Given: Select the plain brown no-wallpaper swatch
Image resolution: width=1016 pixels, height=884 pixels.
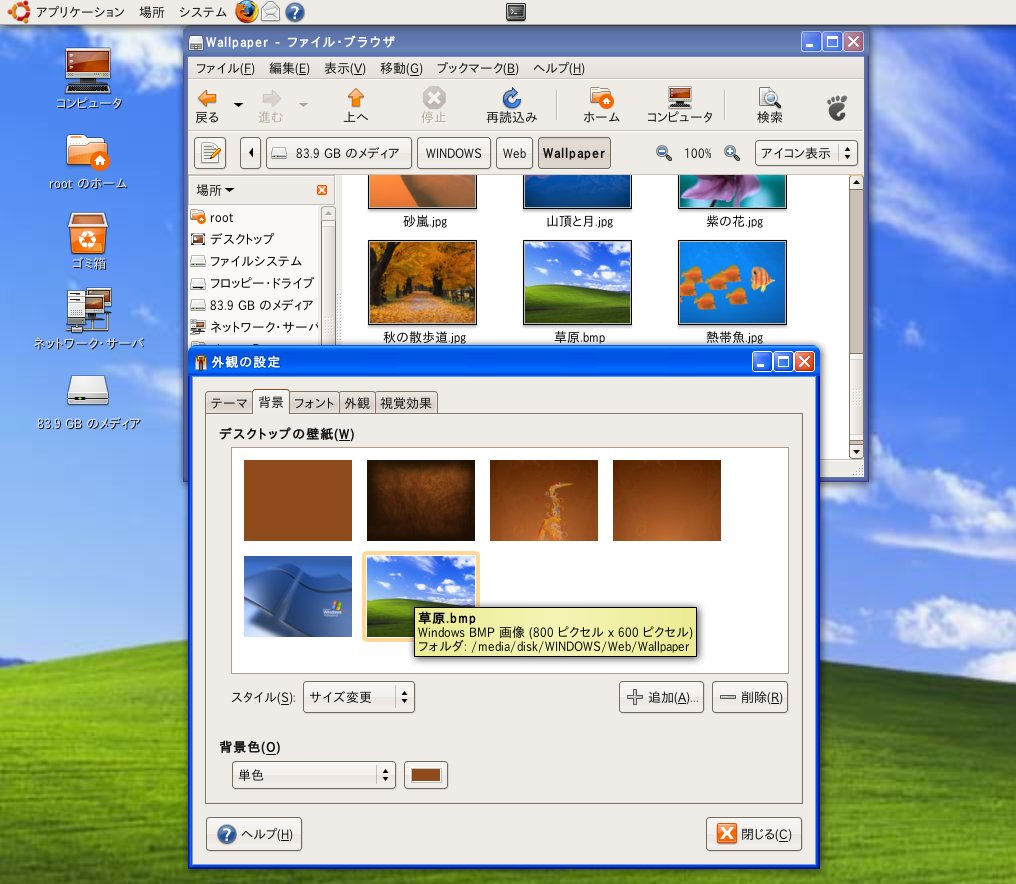Looking at the screenshot, I should pyautogui.click(x=298, y=500).
